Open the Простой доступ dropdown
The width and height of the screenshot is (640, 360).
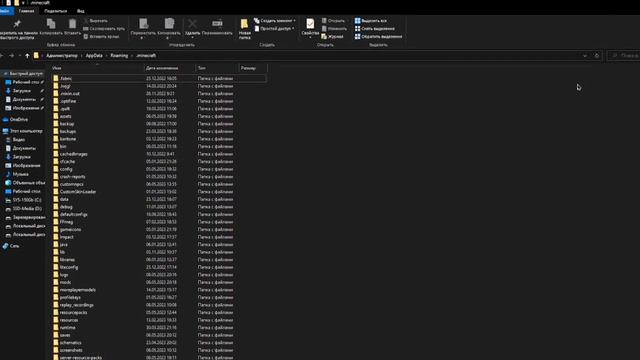(274, 29)
